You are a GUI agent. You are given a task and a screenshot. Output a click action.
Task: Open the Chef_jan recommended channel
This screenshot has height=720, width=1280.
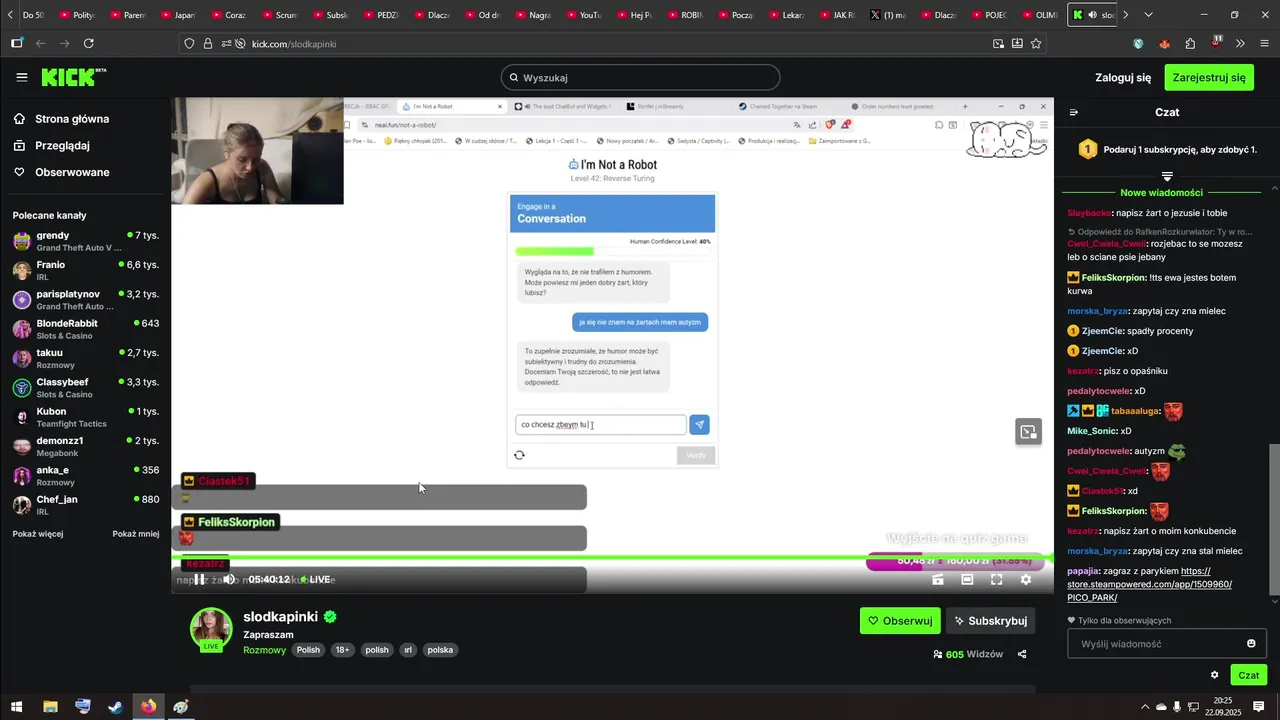(85, 505)
